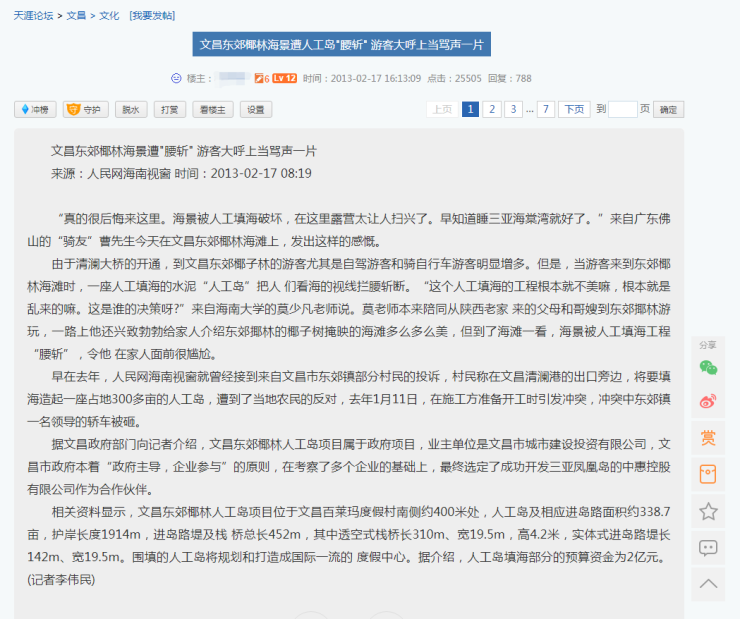Click the (记者李伟民) byline
Screen dimensions: 740x619
(61, 579)
